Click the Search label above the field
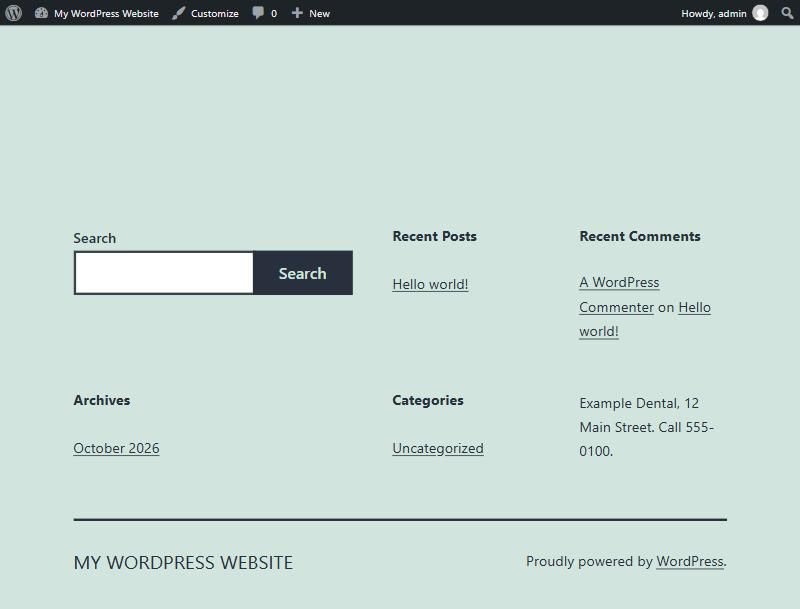Image resolution: width=800 pixels, height=609 pixels. coord(94,238)
